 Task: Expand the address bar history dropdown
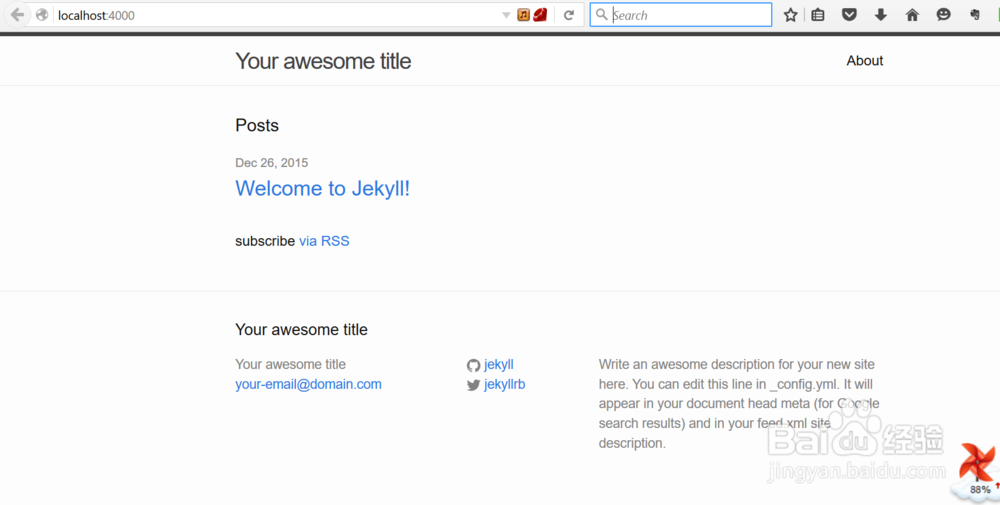[506, 15]
